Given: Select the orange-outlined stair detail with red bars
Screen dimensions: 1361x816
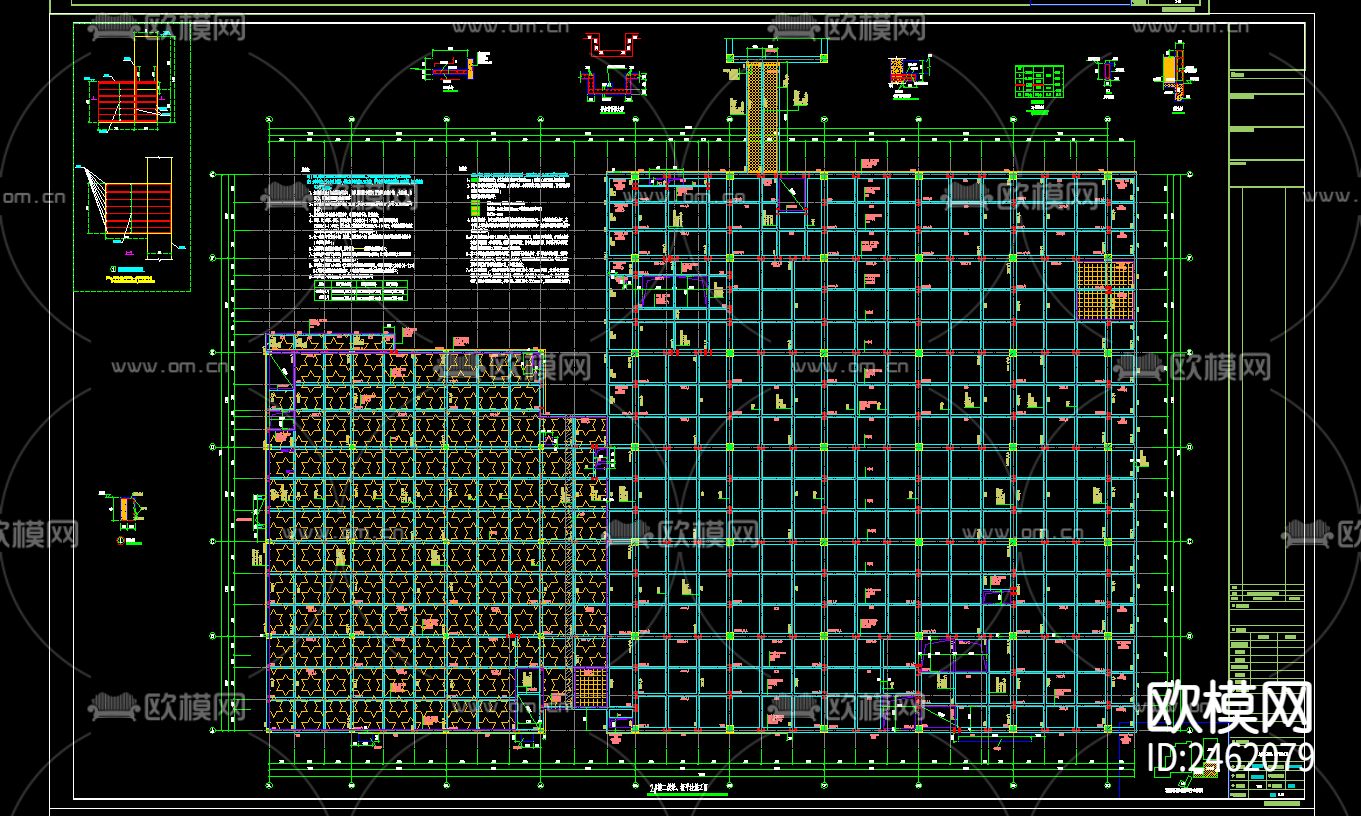Looking at the screenshot, I should click(133, 206).
